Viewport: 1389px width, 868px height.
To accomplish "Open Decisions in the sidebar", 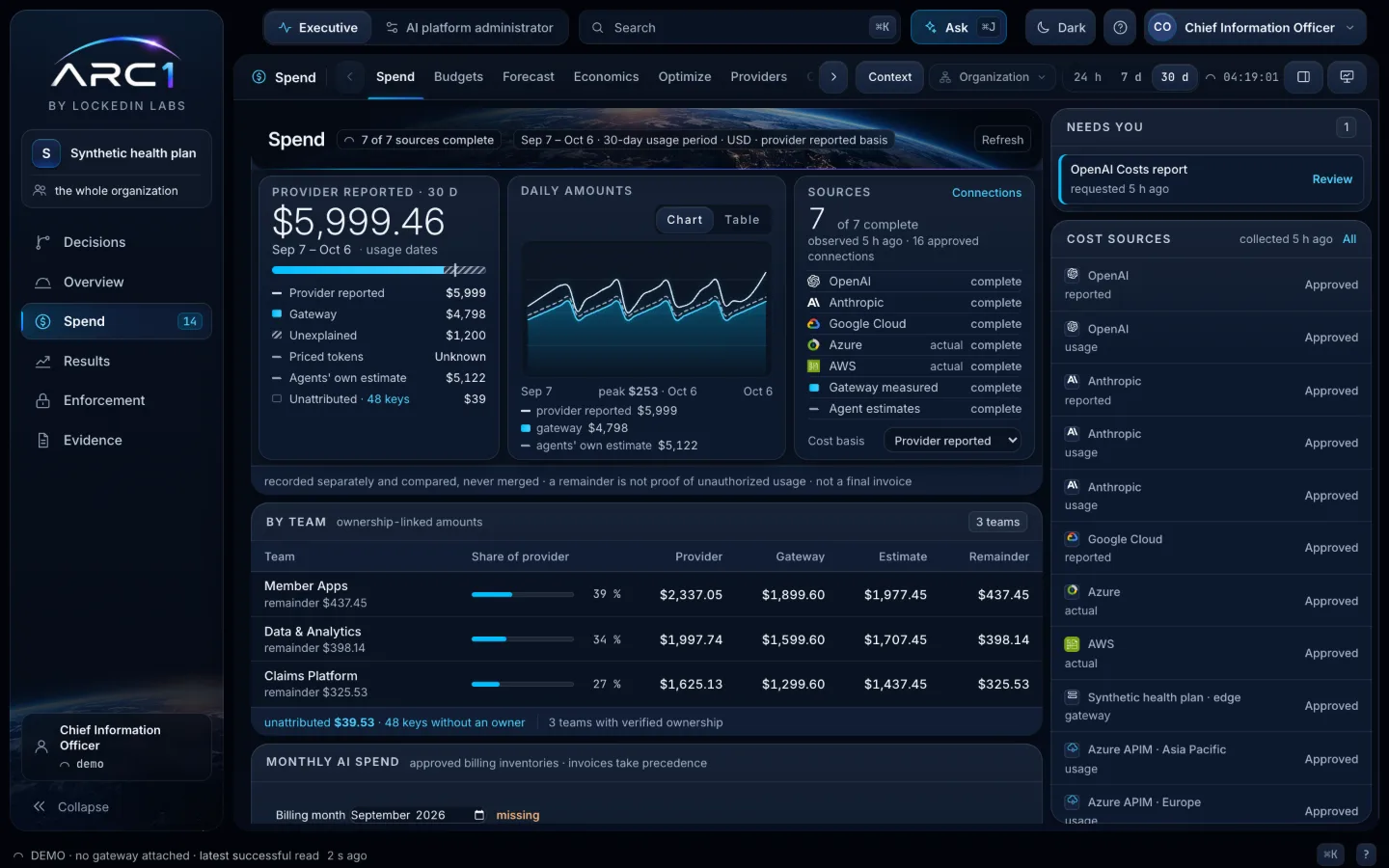I will 116,242.
